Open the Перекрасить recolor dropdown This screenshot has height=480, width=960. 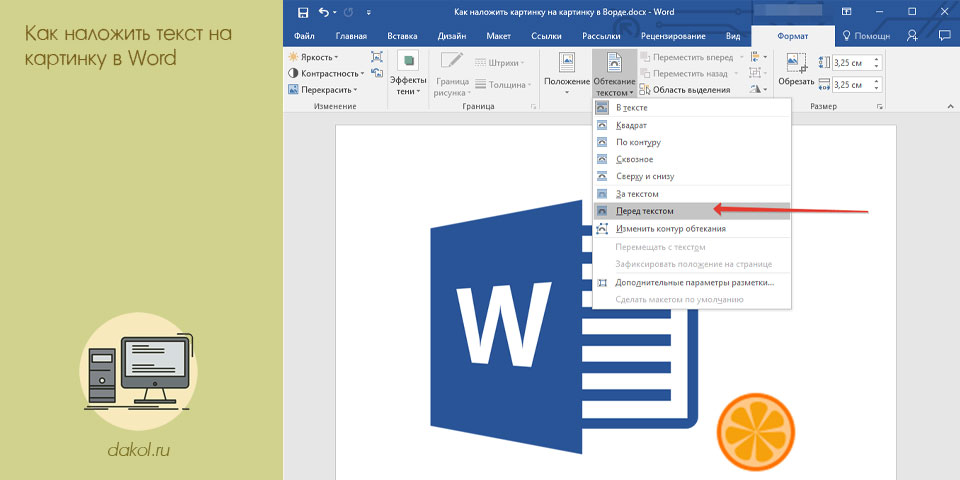322,89
